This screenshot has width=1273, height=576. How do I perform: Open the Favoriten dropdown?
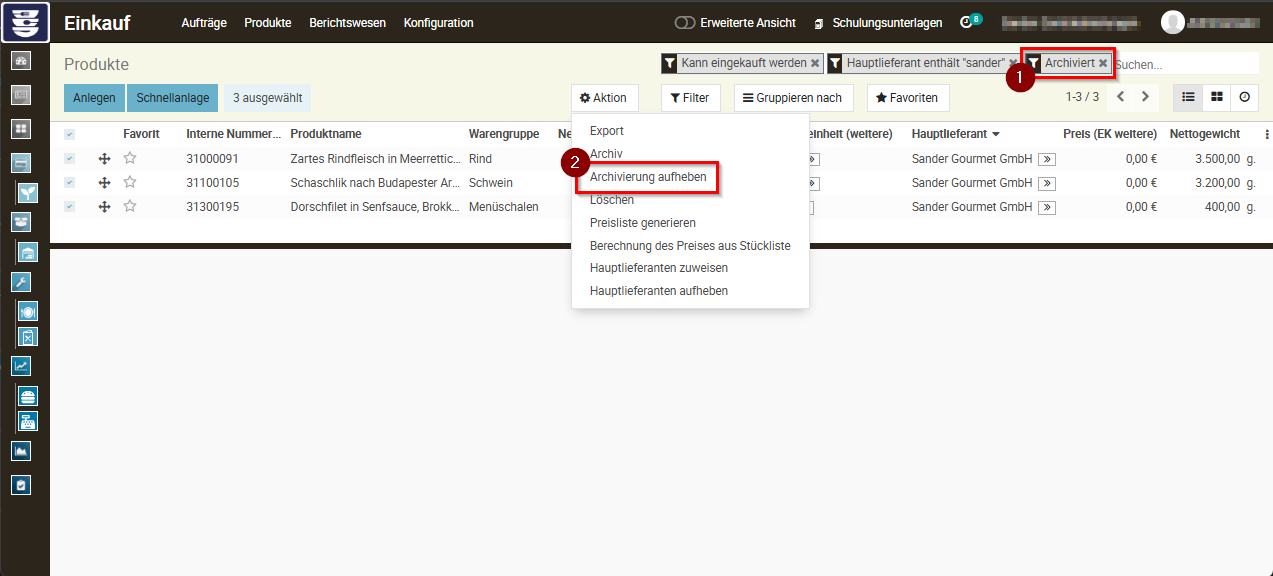click(x=907, y=98)
